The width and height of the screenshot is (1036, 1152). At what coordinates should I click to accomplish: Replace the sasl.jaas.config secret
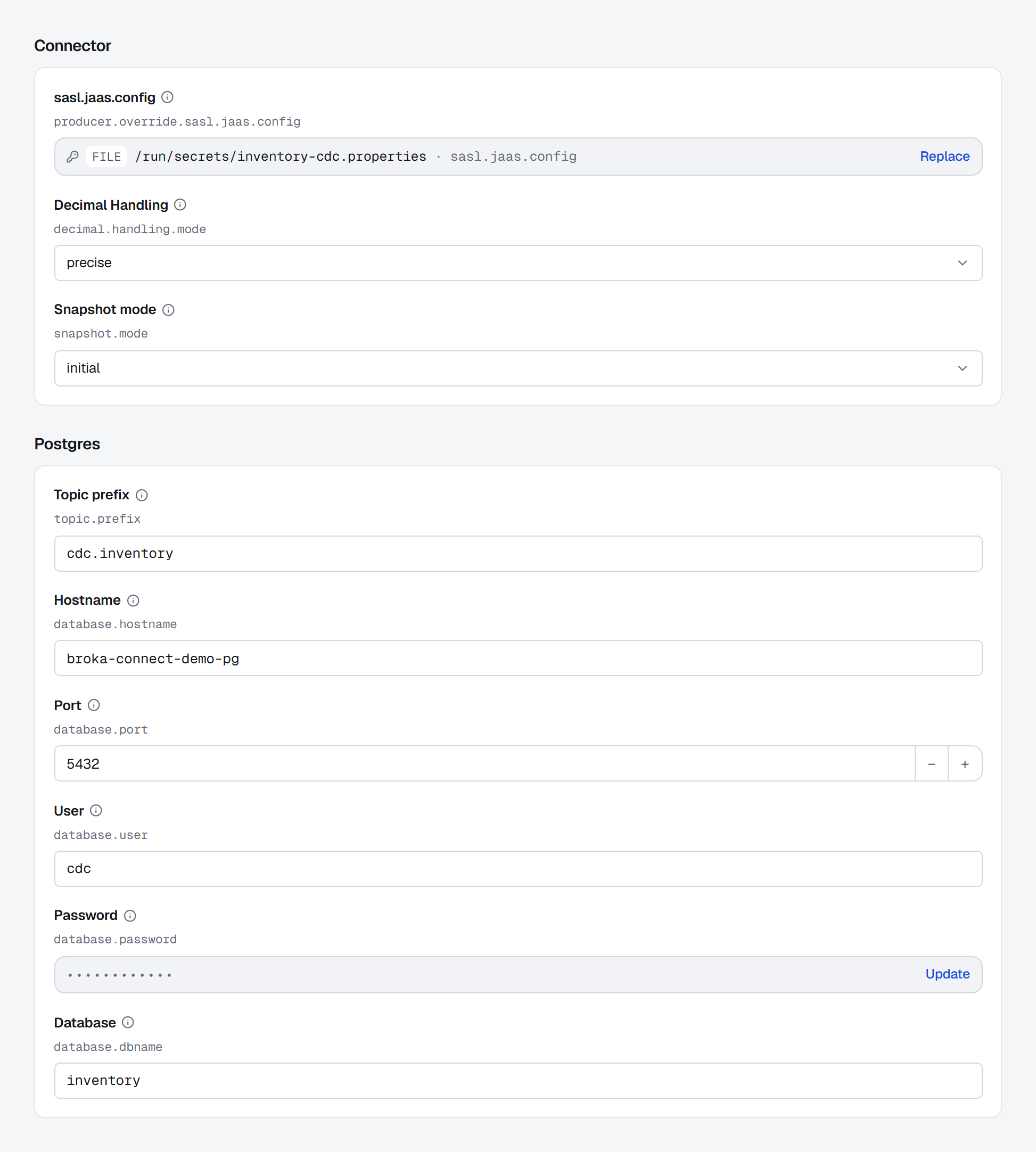944,157
